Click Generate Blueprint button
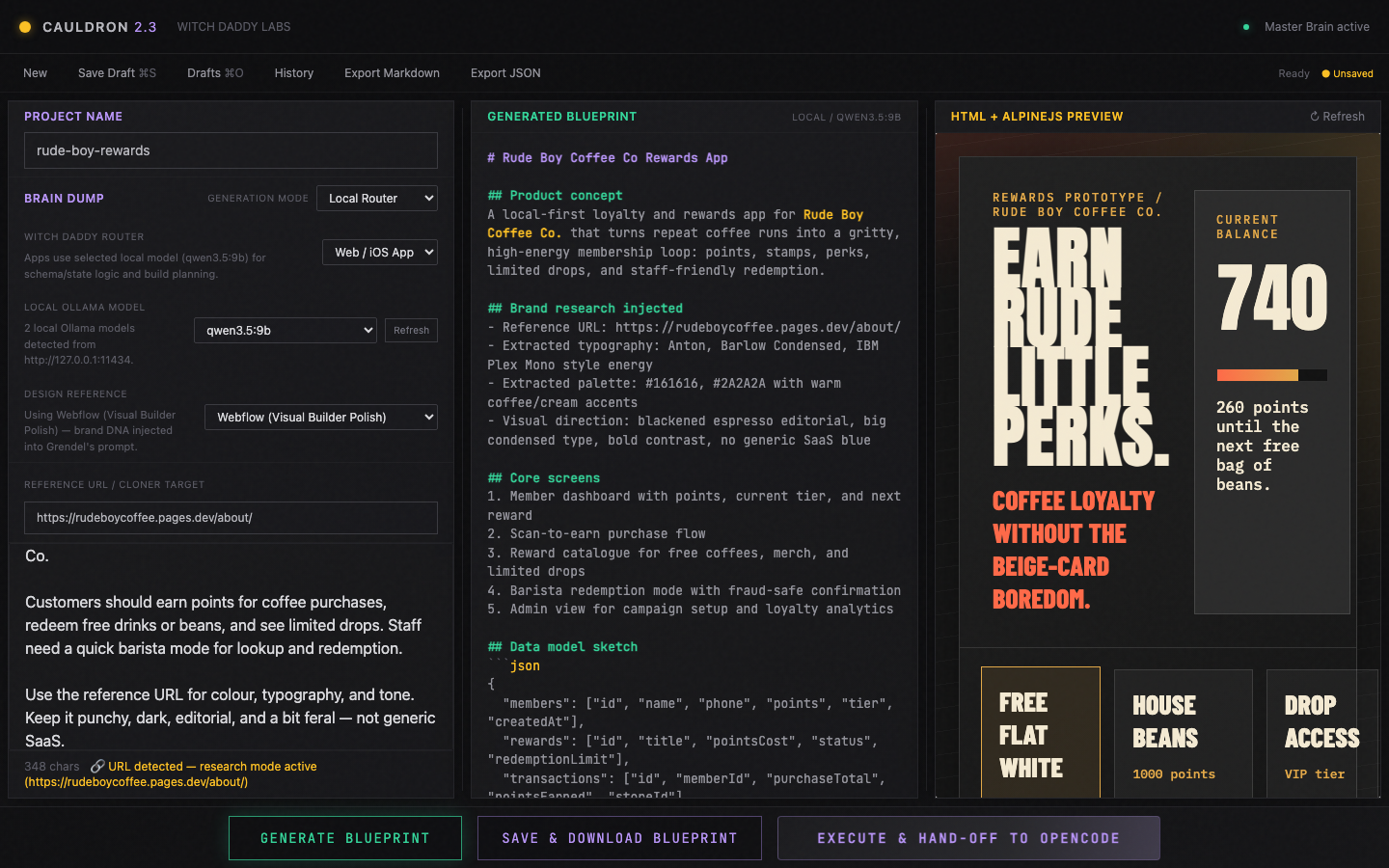The image size is (1389, 868). [x=345, y=838]
